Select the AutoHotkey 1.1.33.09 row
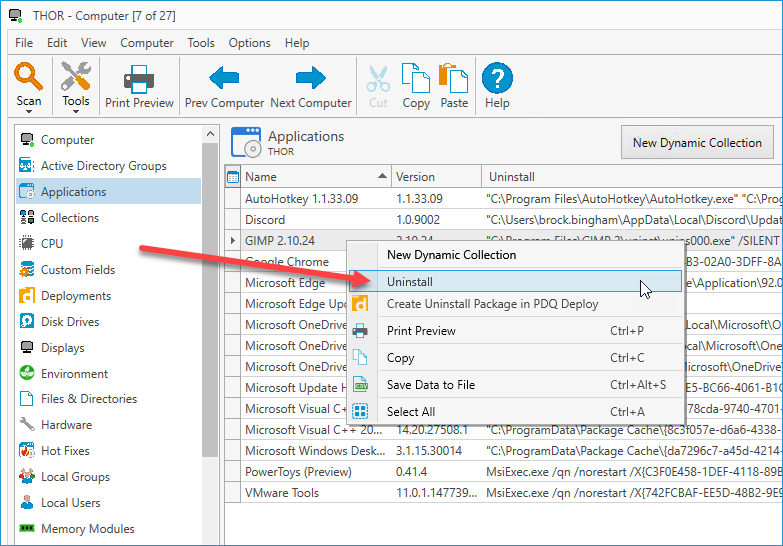Image resolution: width=783 pixels, height=546 pixels. [503, 199]
